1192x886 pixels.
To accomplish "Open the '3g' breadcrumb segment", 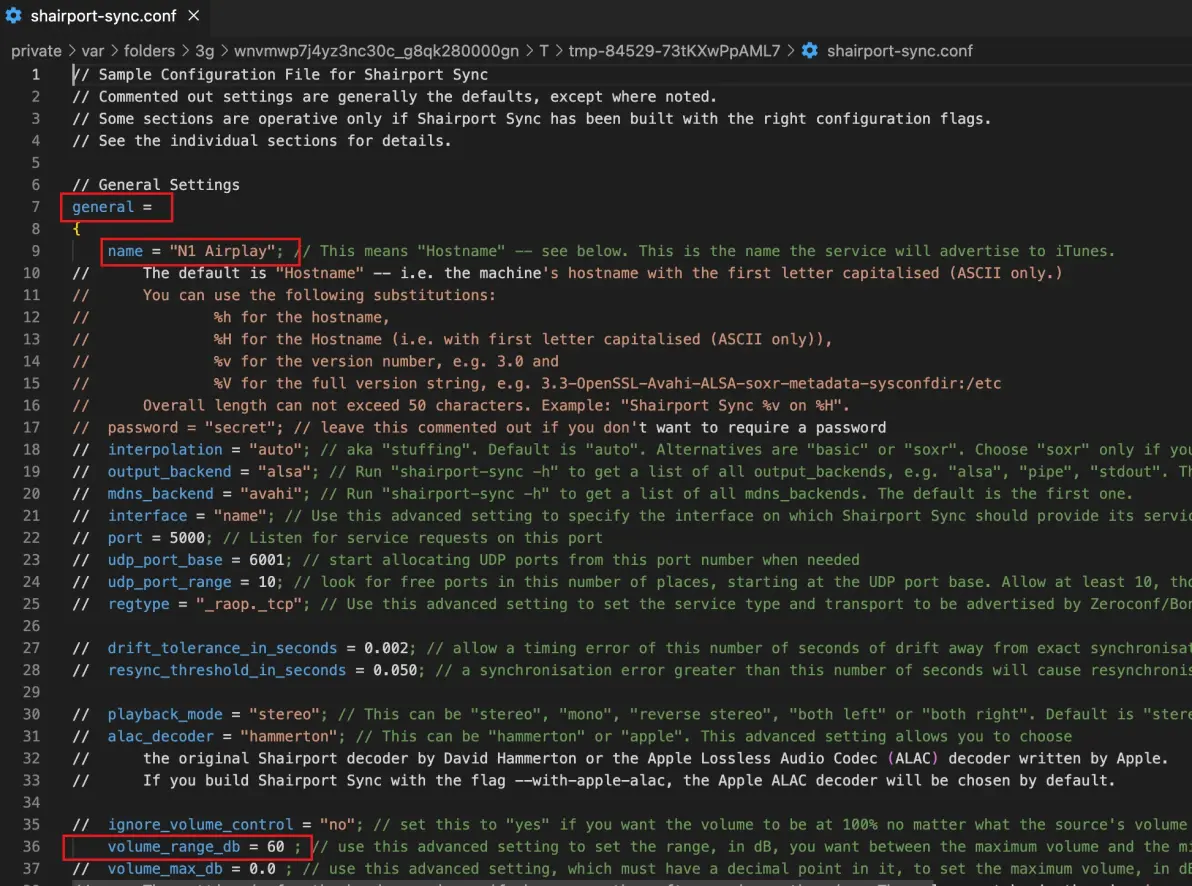I will click(204, 51).
